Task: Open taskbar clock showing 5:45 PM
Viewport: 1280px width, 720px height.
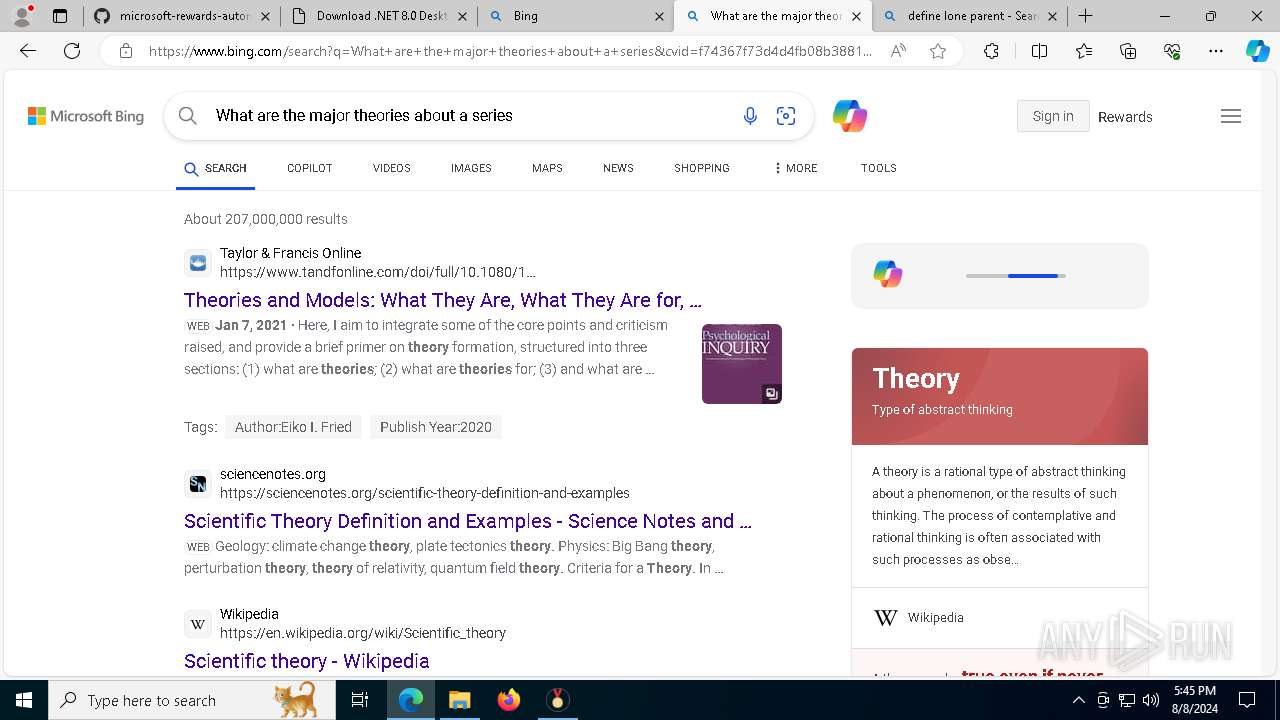Action: 1195,700
